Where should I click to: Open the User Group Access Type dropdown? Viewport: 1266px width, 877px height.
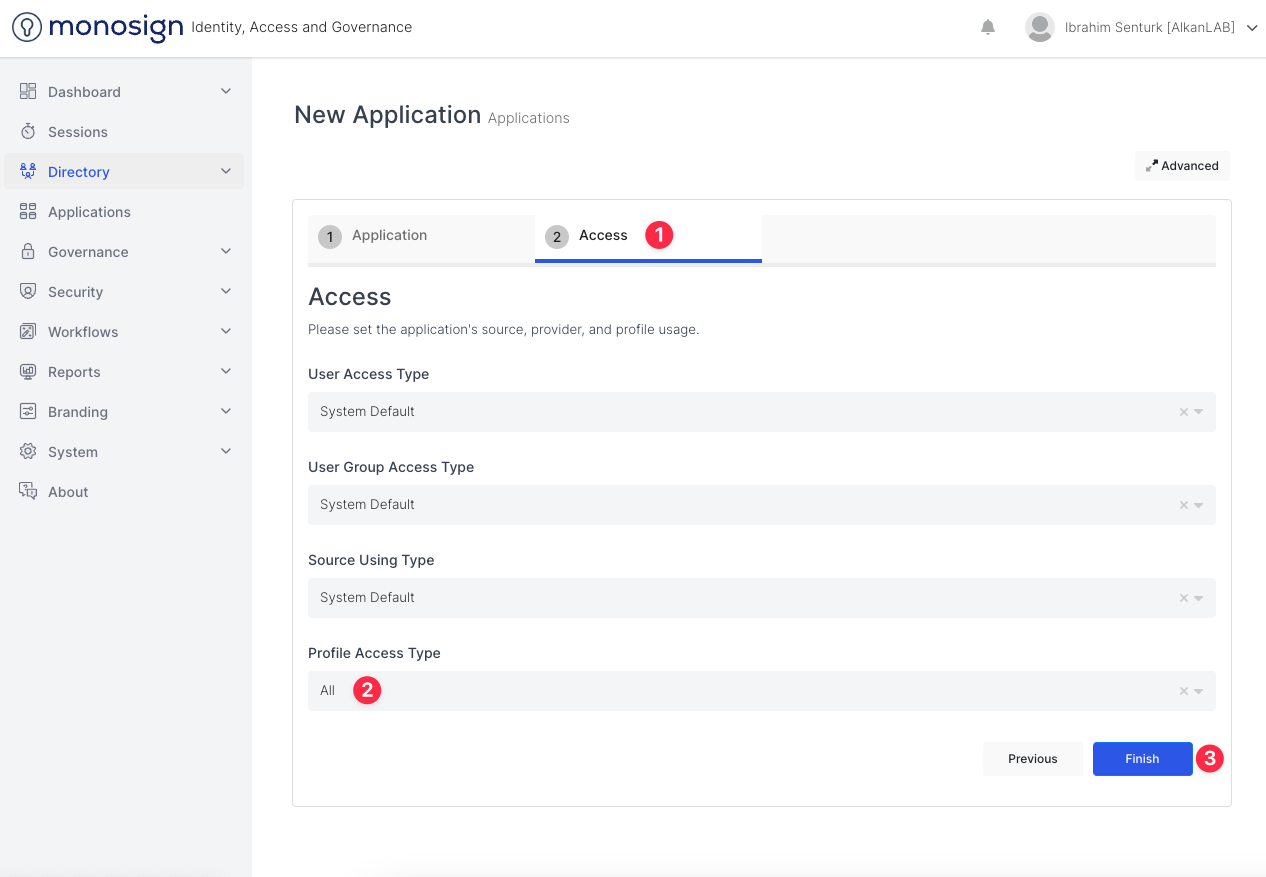[x=1199, y=505]
